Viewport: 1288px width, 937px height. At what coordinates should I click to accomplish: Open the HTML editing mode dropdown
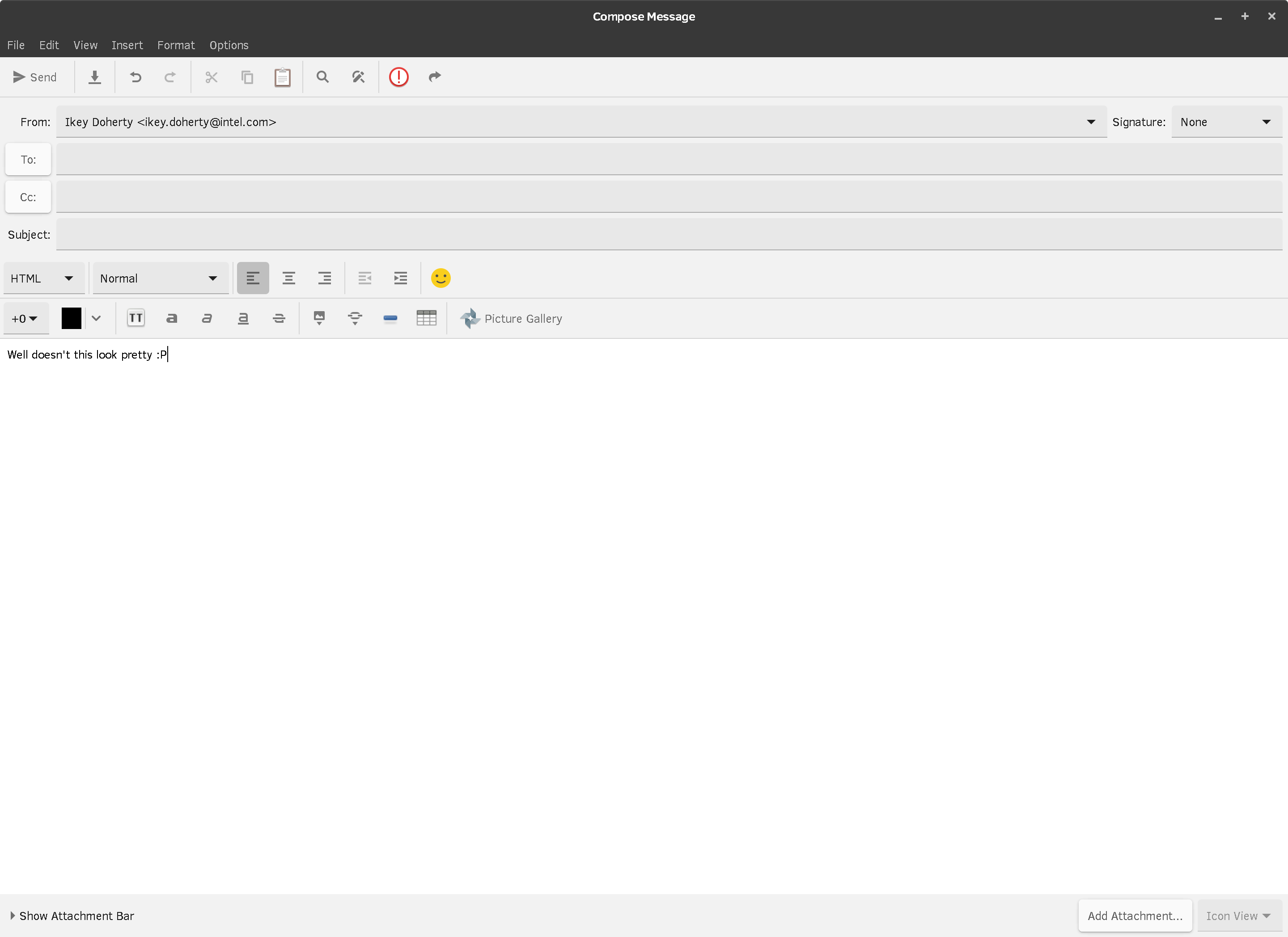point(44,278)
